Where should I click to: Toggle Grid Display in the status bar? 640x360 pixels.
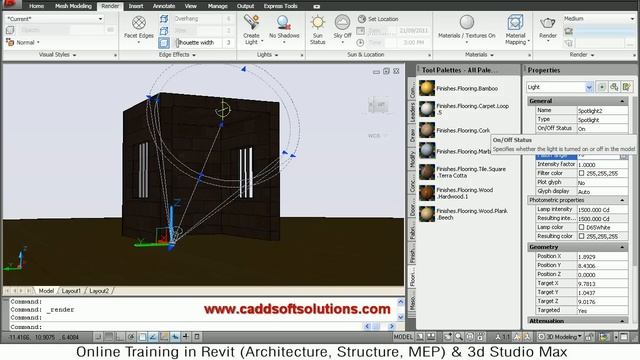click(x=109, y=337)
